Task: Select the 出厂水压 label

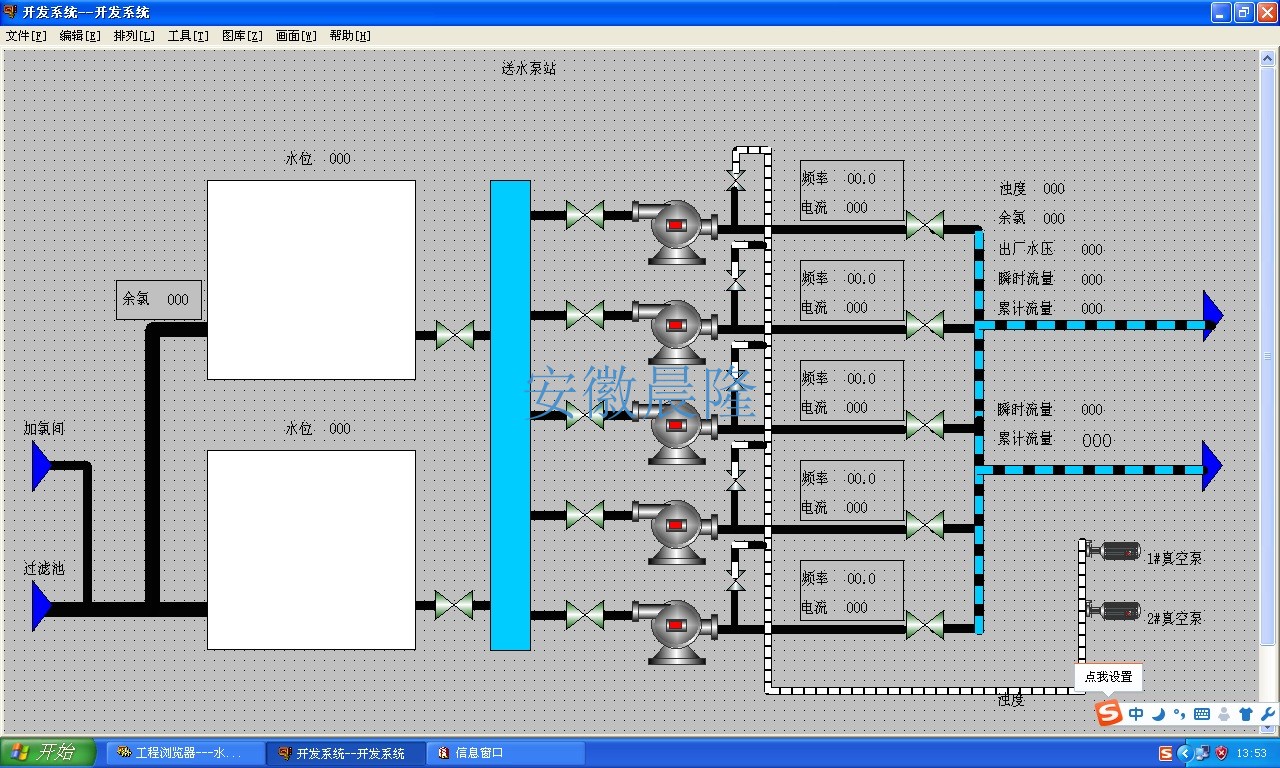Action: point(1026,249)
